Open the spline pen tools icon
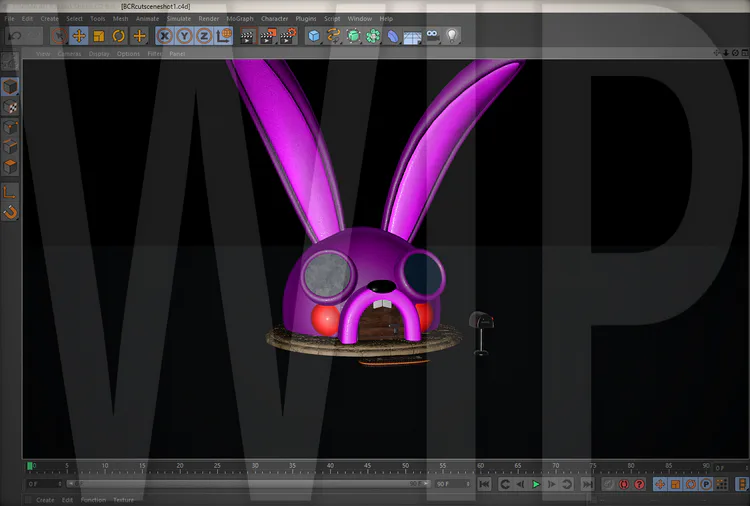 333,36
